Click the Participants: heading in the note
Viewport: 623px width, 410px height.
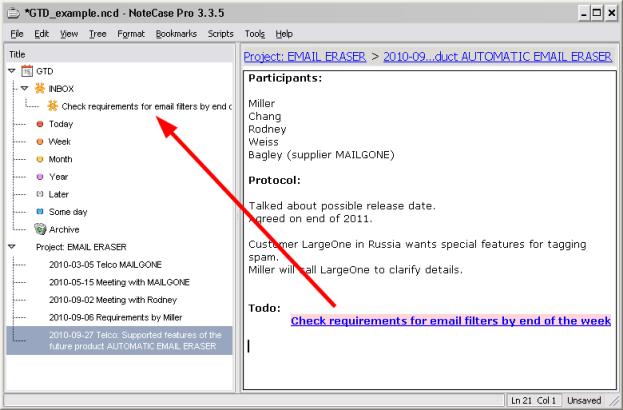pos(285,78)
